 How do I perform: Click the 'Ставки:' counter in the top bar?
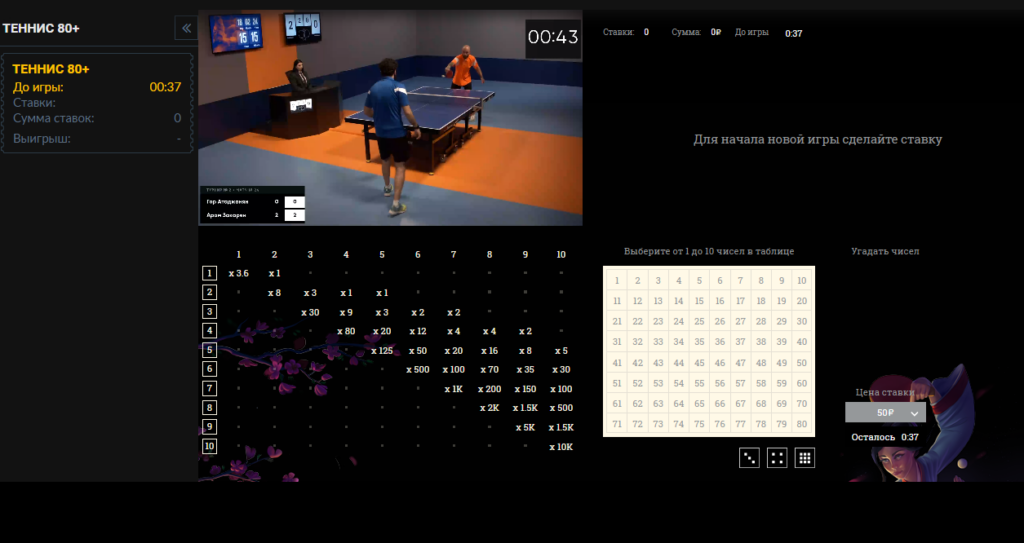coord(626,32)
